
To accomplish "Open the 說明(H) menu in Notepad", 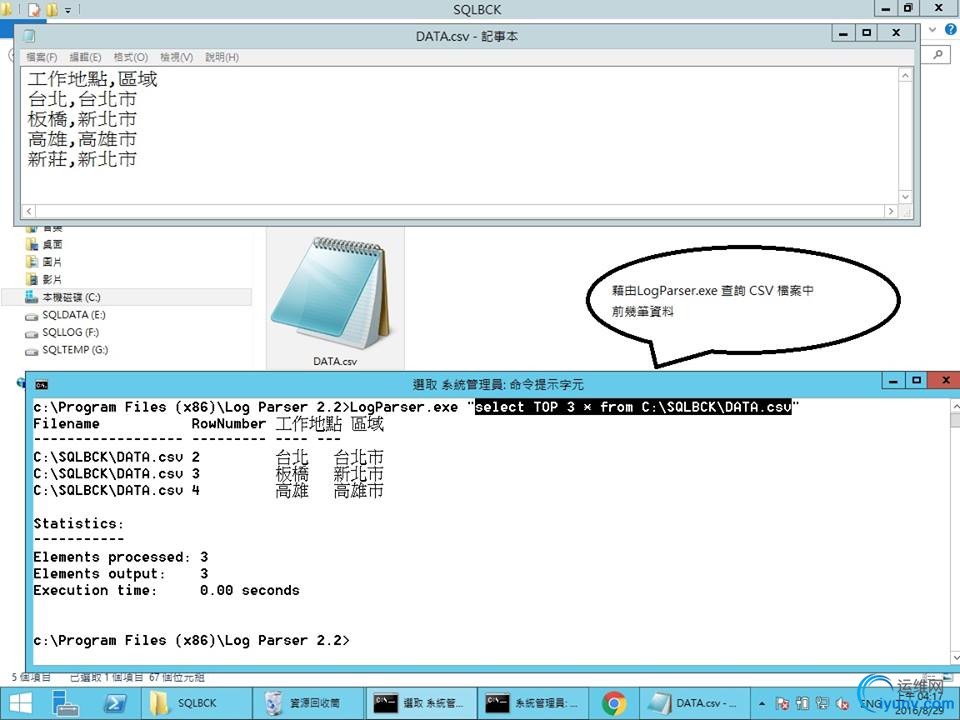I will [x=222, y=57].
